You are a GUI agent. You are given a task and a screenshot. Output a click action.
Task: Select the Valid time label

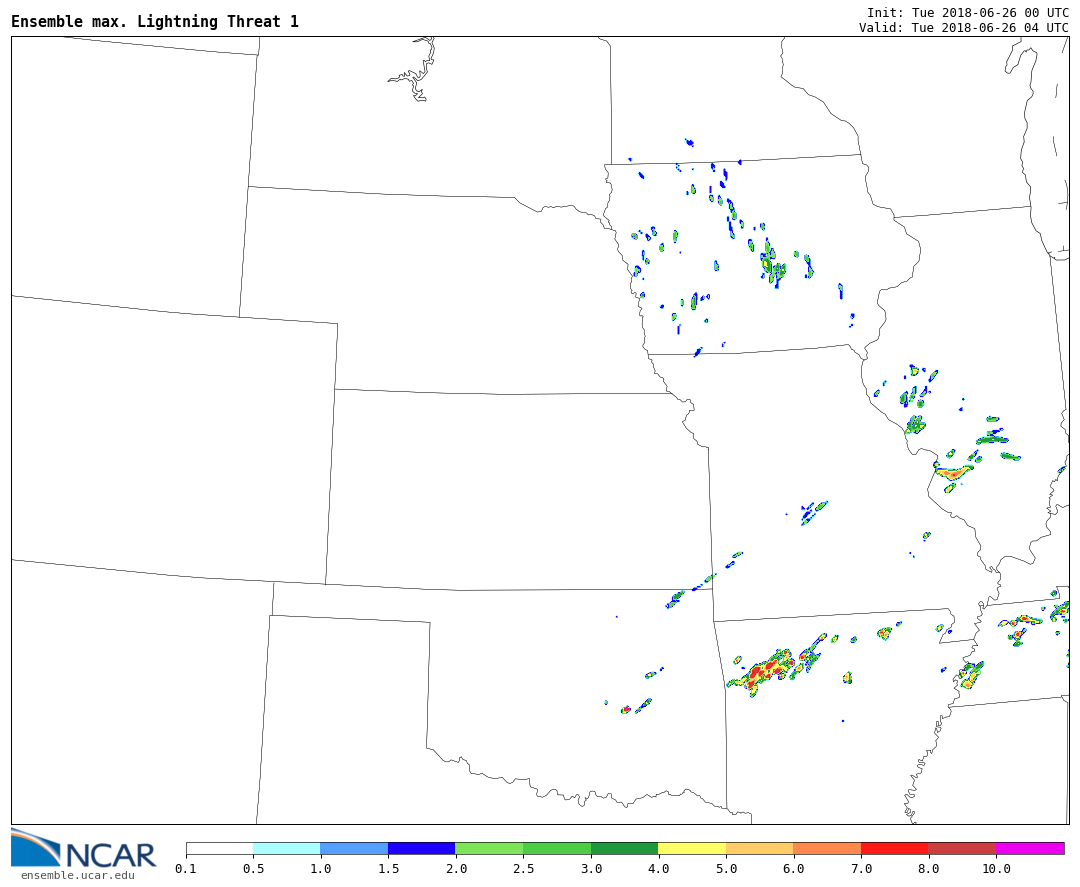[963, 27]
